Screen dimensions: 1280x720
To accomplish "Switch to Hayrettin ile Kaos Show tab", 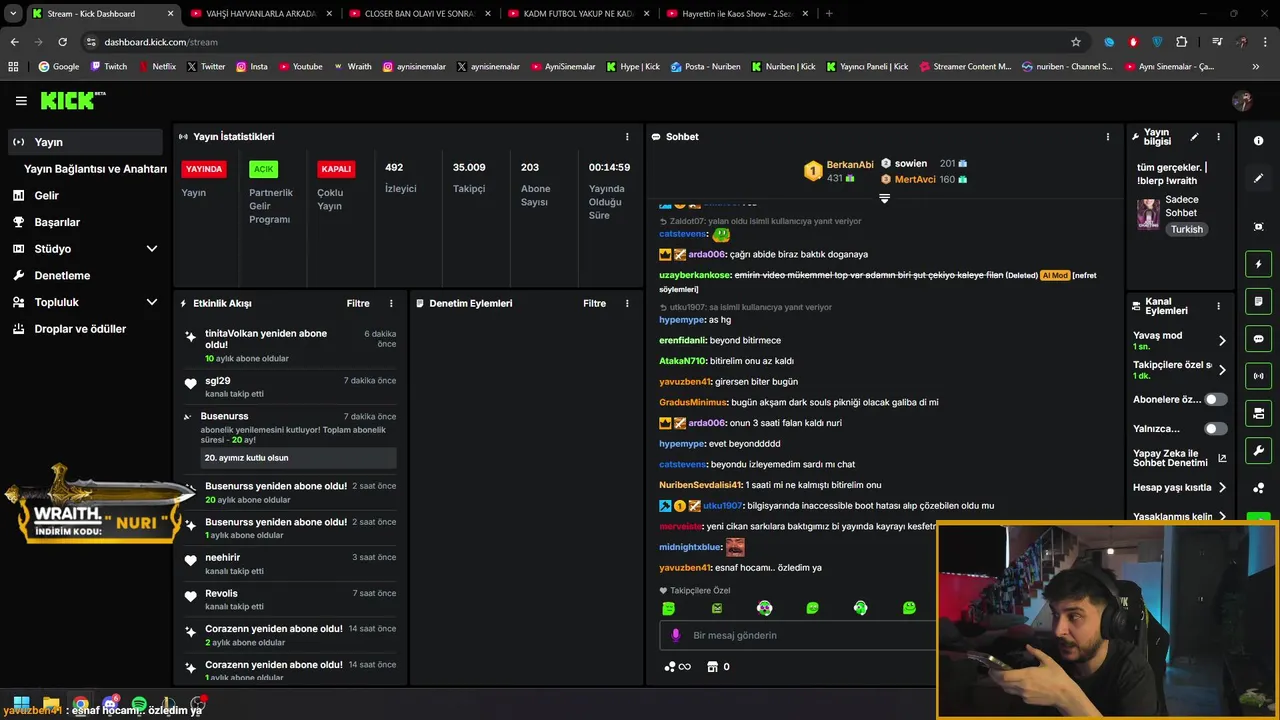I will click(x=735, y=14).
